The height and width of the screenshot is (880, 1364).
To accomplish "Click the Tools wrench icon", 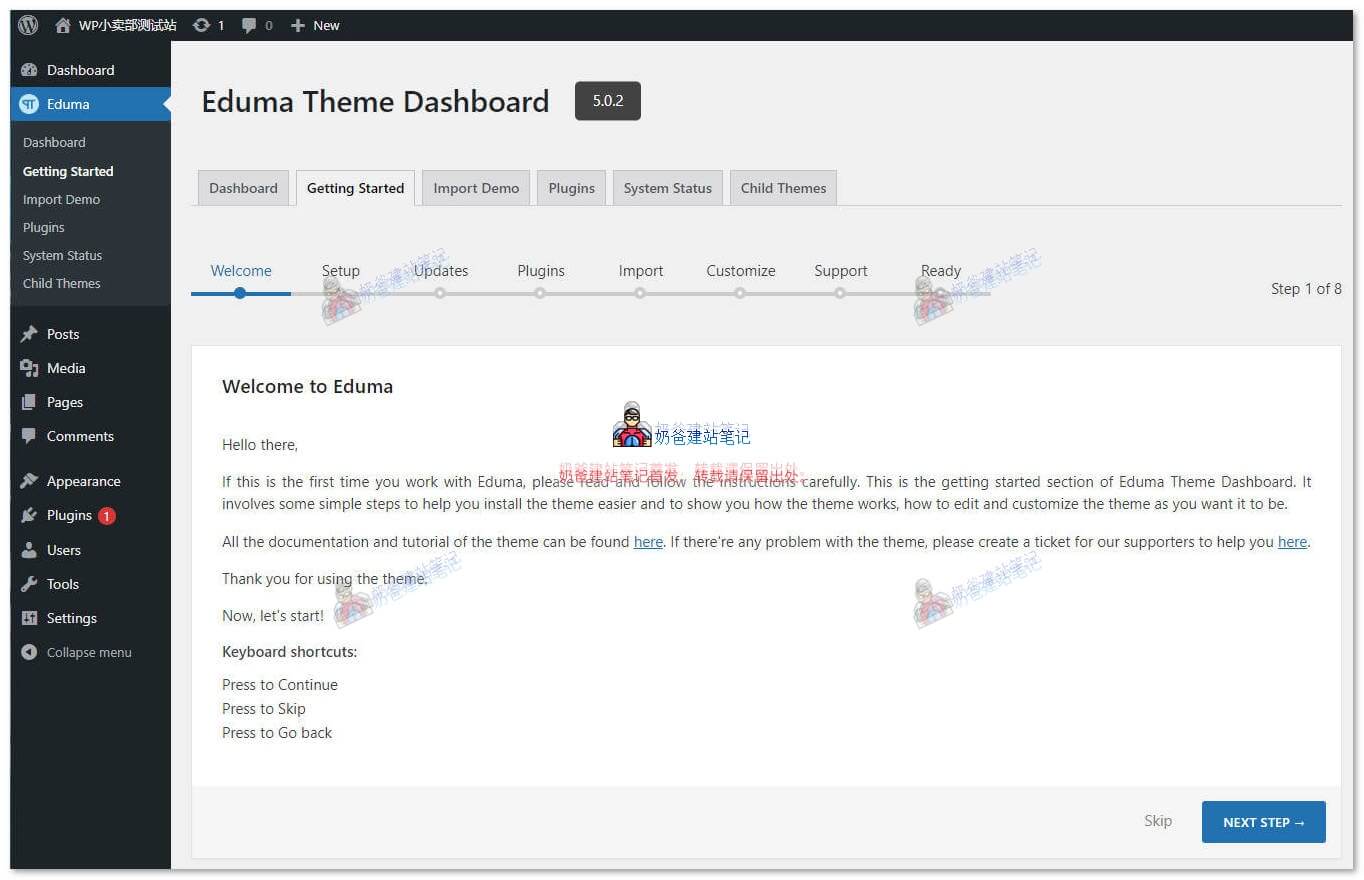I will click(x=29, y=584).
